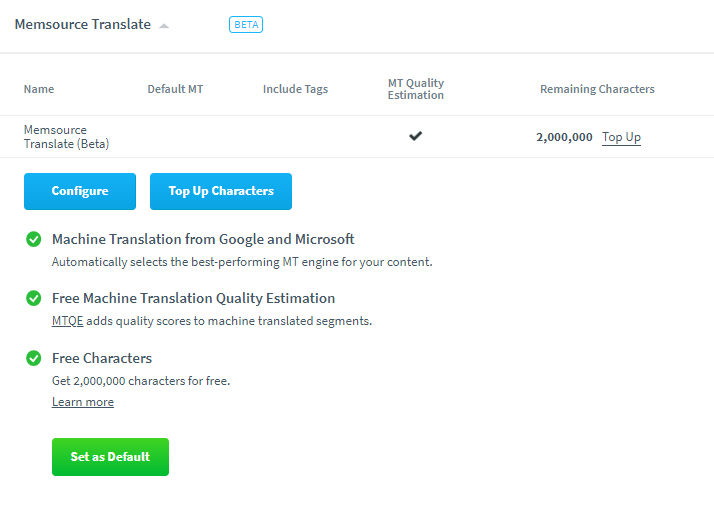Viewport: 714px width, 505px height.
Task: Follow the Learn more link
Action: [x=83, y=402]
